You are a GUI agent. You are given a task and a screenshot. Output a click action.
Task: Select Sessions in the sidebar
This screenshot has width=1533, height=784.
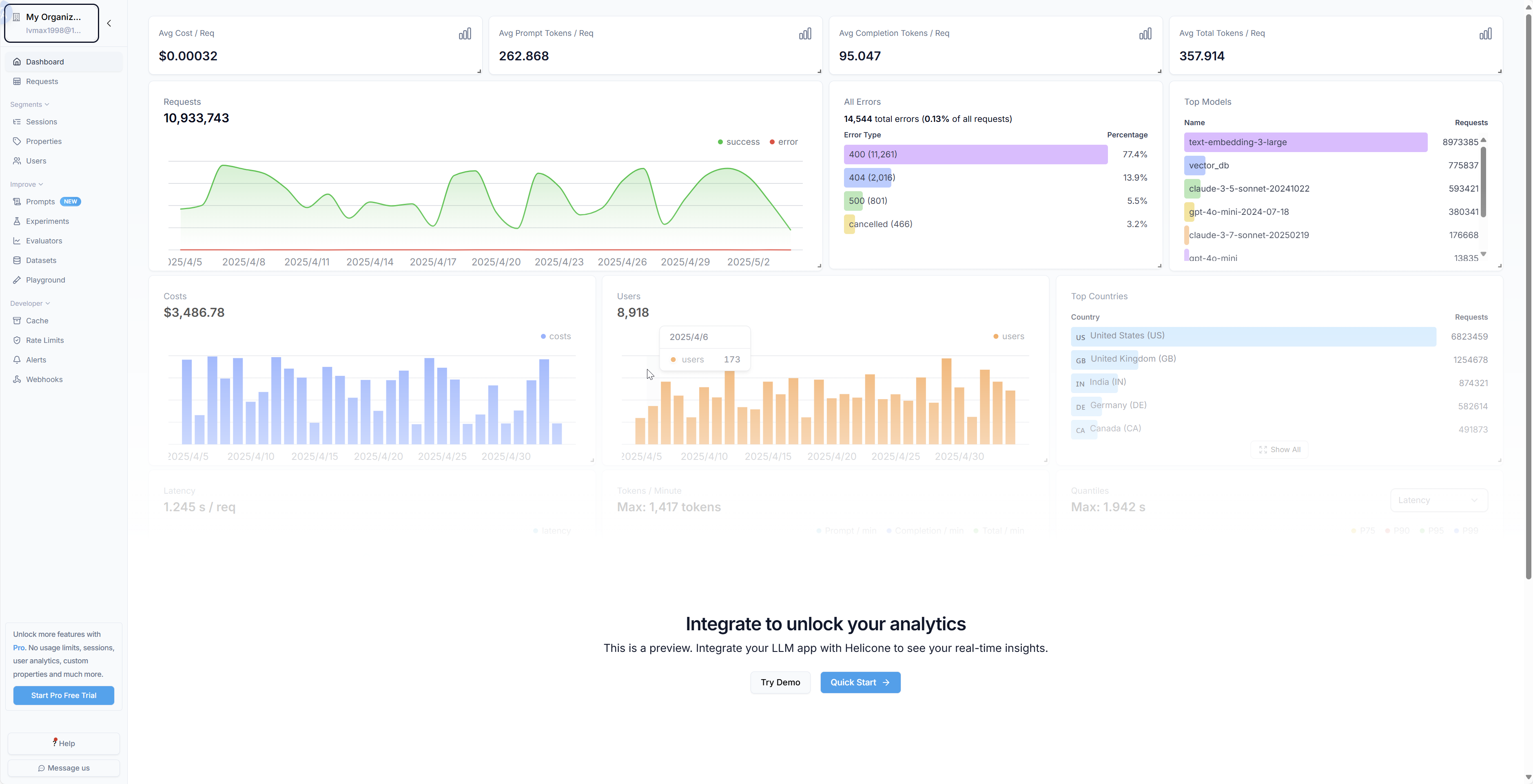(x=41, y=122)
